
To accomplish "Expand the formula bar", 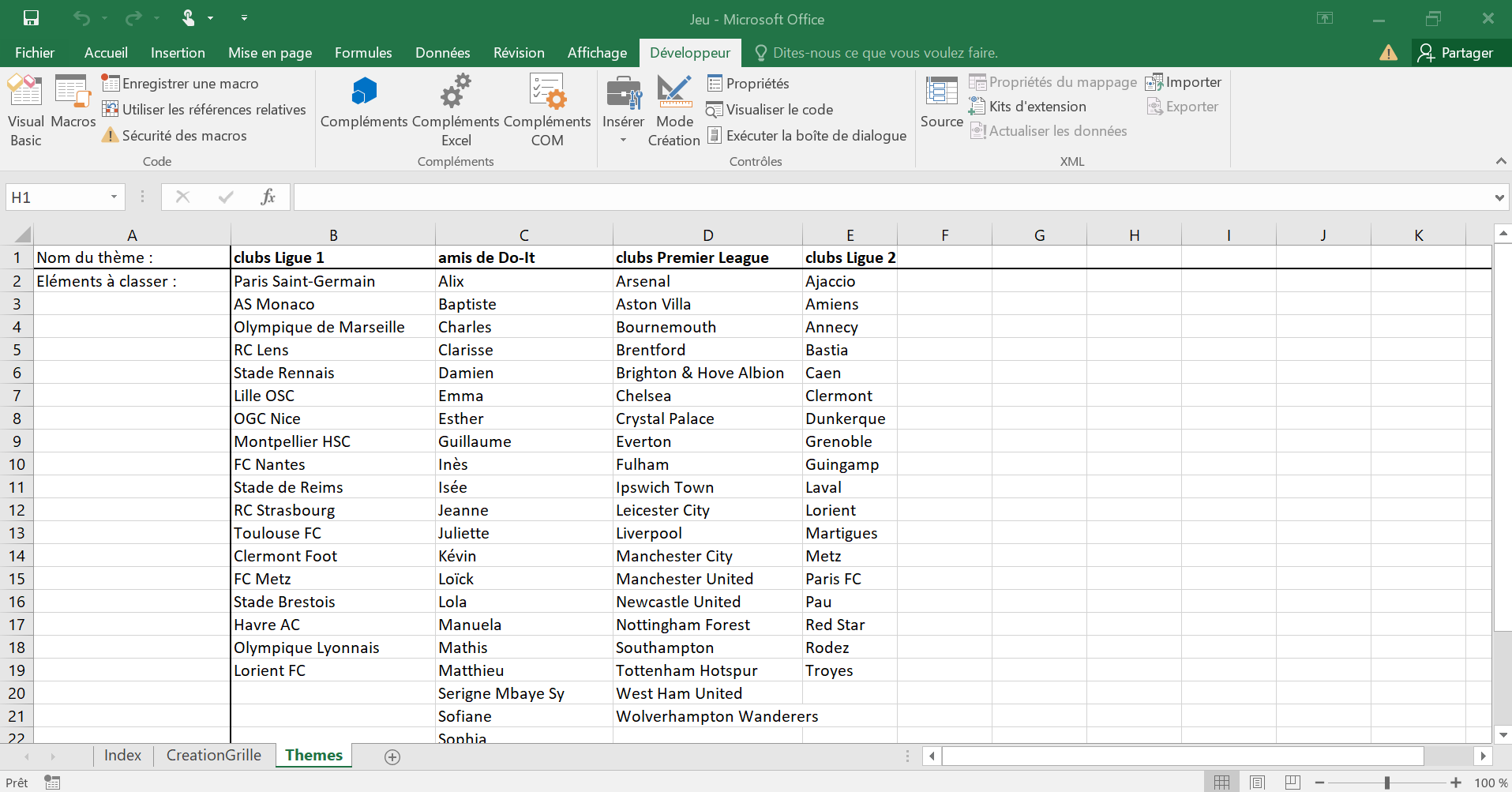I will (1499, 197).
